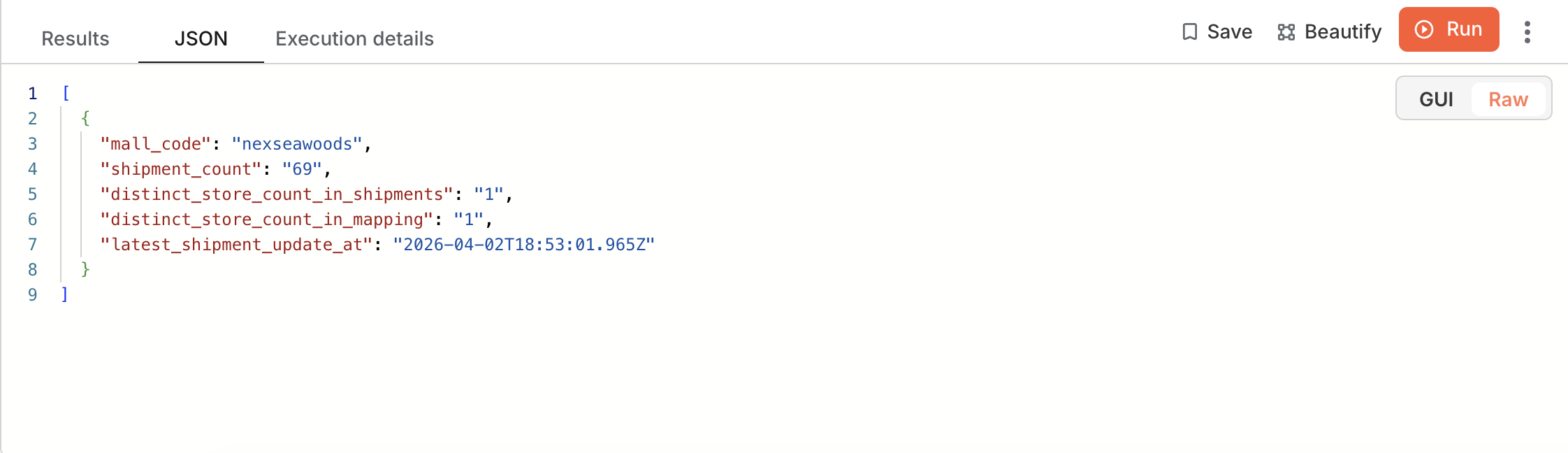Open the Execution details tab
Image resolution: width=1568 pixels, height=453 pixels.
[x=355, y=38]
